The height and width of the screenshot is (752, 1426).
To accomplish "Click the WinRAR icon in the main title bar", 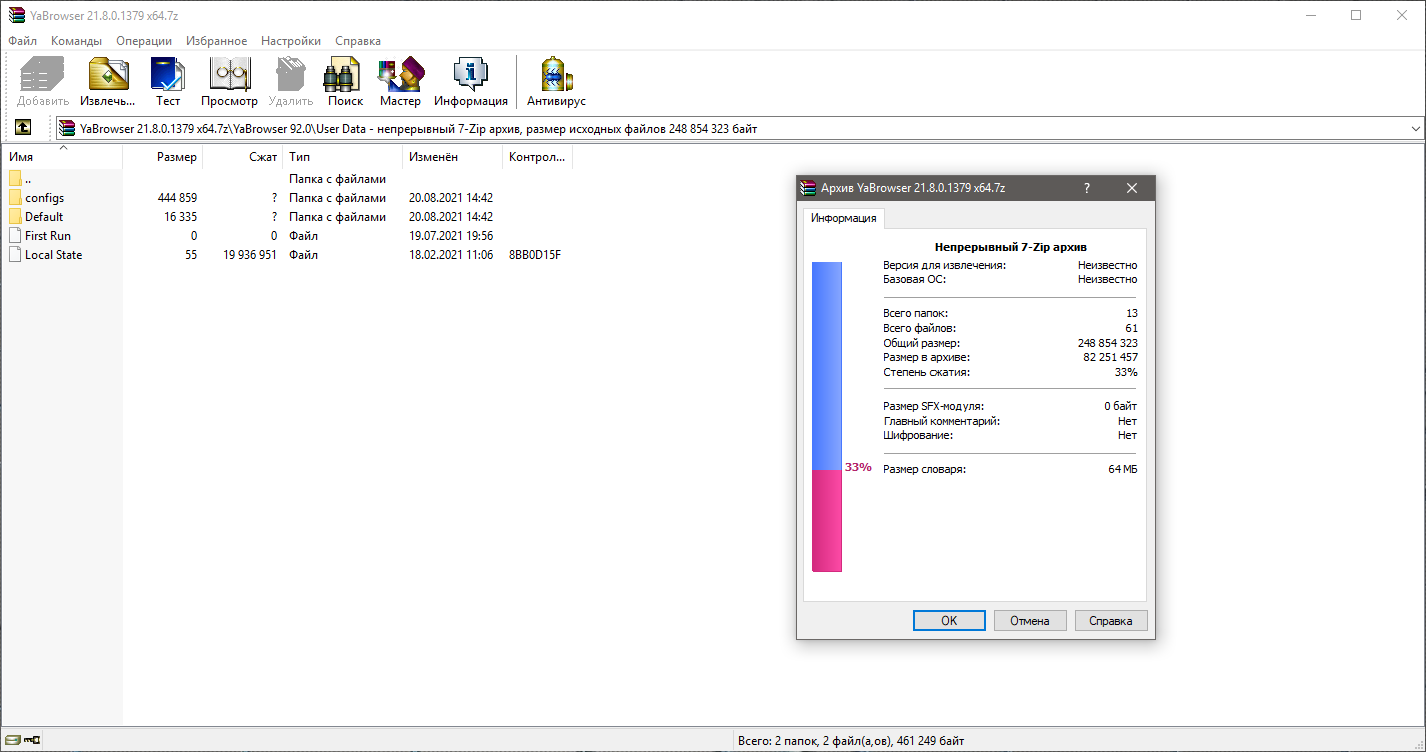I will tap(16, 15).
